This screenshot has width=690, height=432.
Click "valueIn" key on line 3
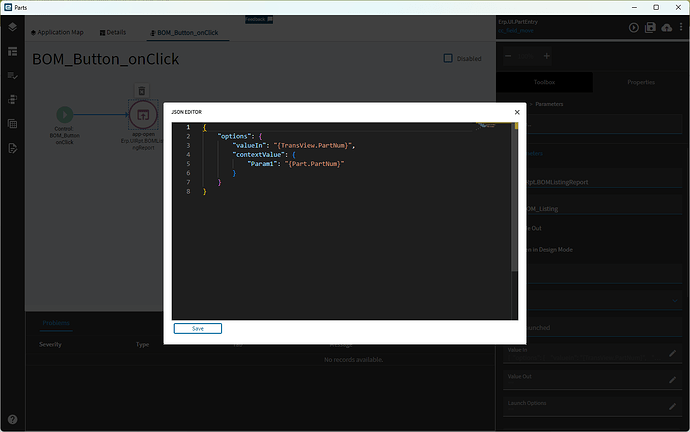point(250,146)
